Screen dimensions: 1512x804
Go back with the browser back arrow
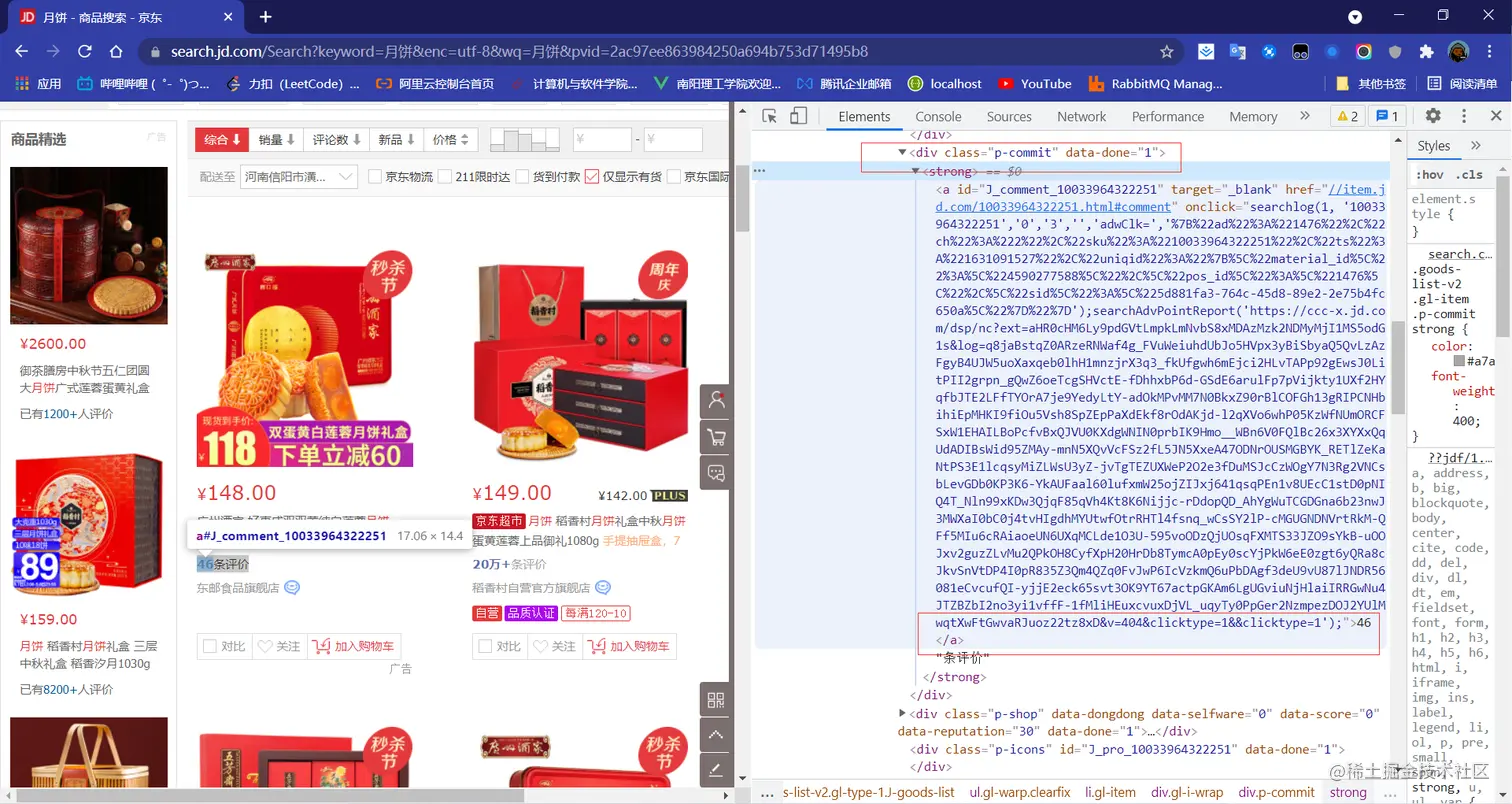(x=23, y=51)
